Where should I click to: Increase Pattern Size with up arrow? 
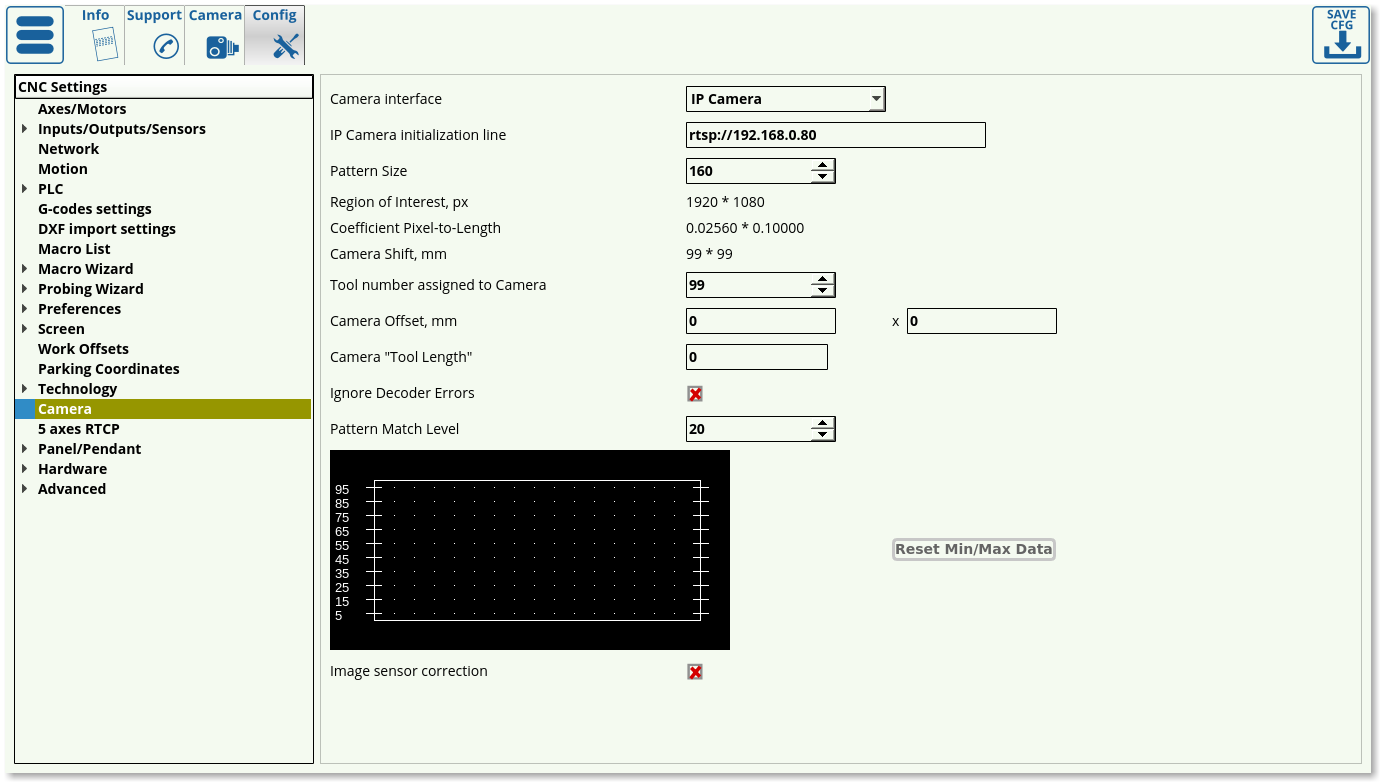point(822,165)
